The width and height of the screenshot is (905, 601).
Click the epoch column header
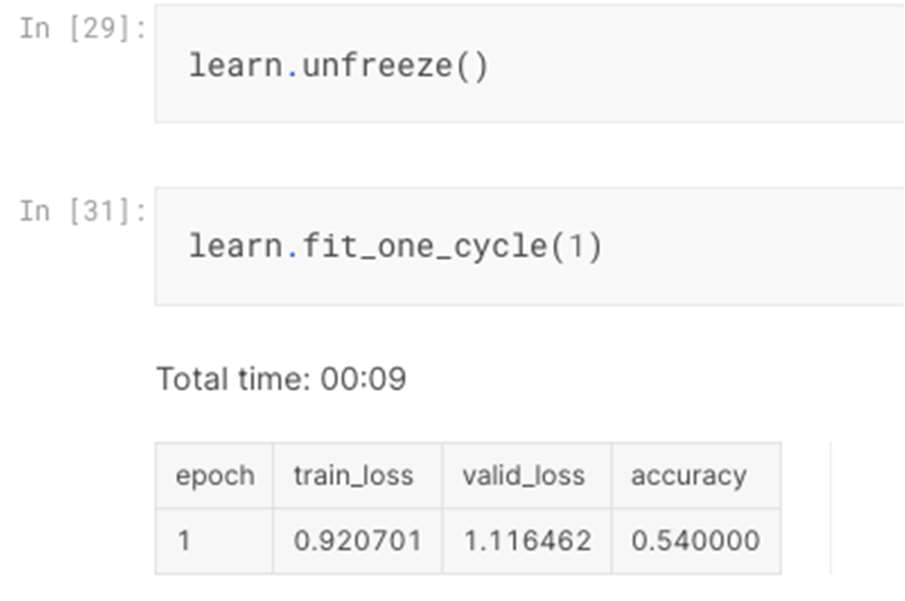click(x=215, y=475)
